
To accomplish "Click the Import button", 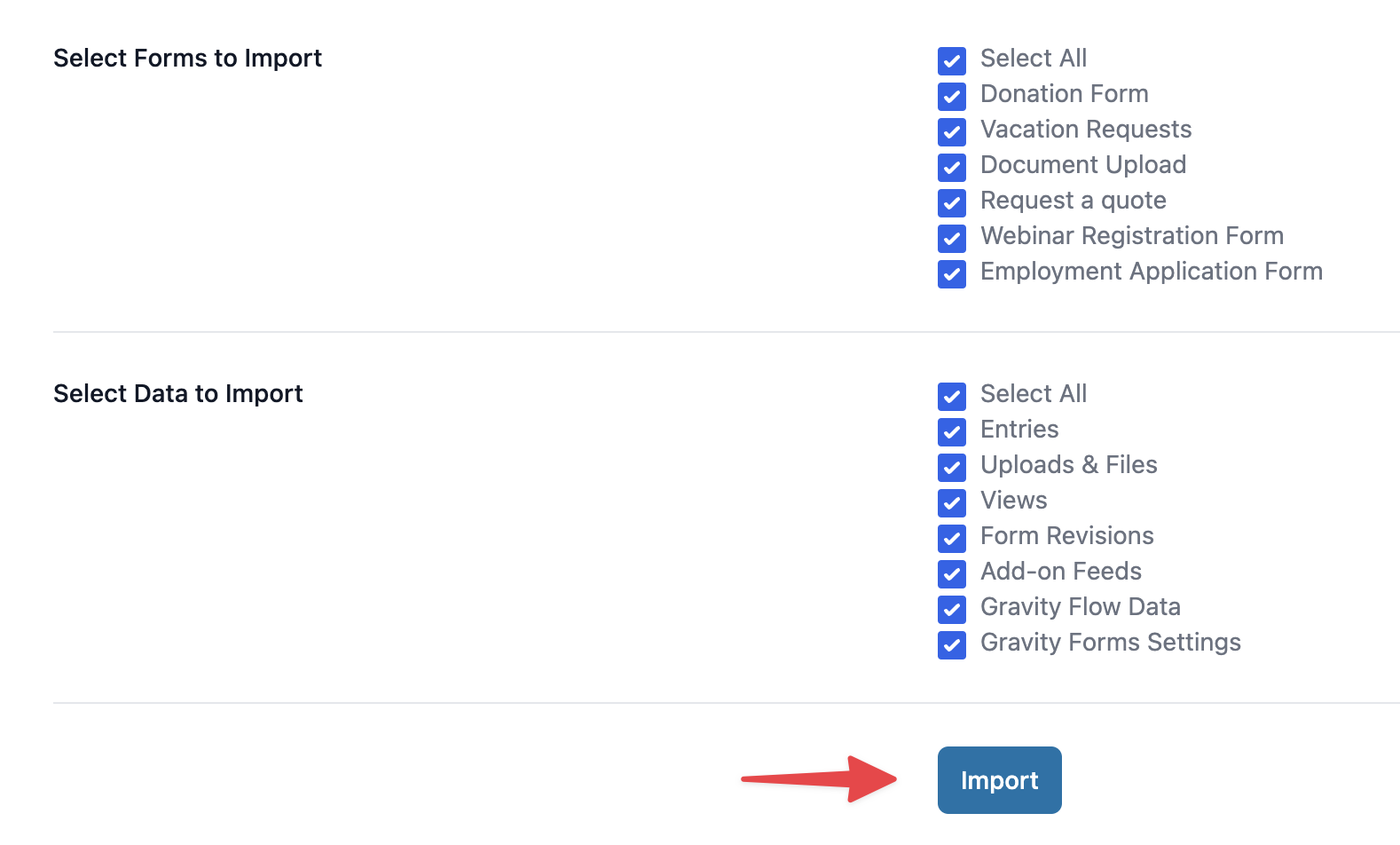I will coord(999,780).
